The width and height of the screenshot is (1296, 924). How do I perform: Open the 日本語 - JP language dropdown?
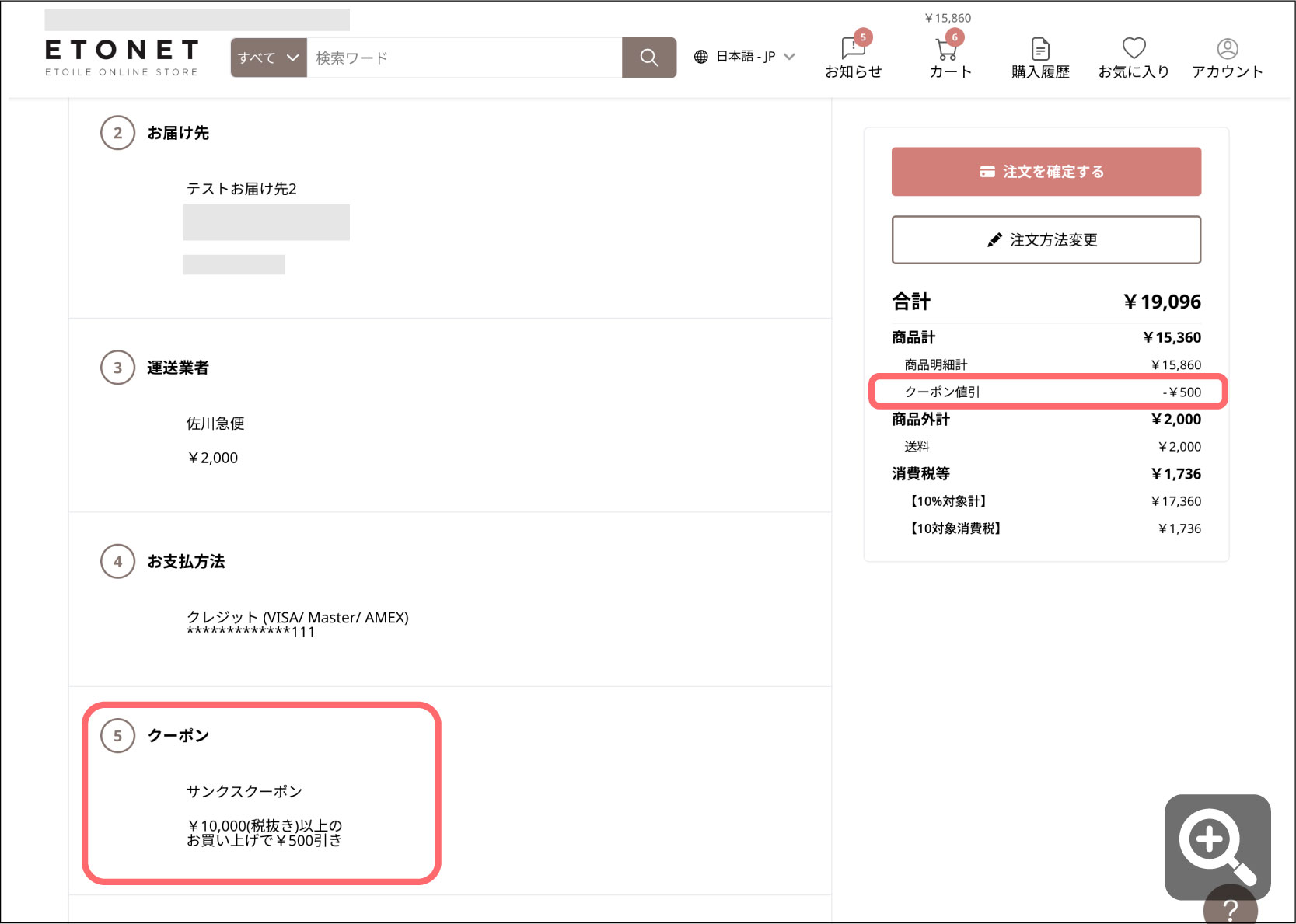tap(745, 57)
